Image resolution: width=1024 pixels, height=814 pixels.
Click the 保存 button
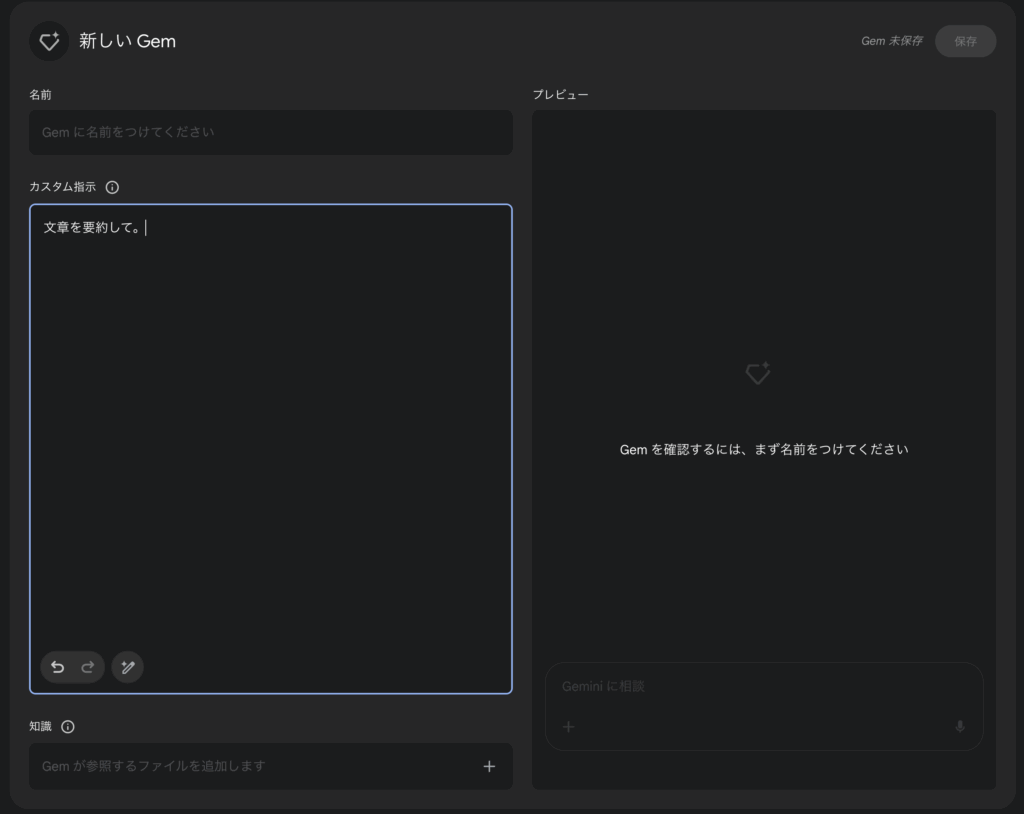point(965,41)
